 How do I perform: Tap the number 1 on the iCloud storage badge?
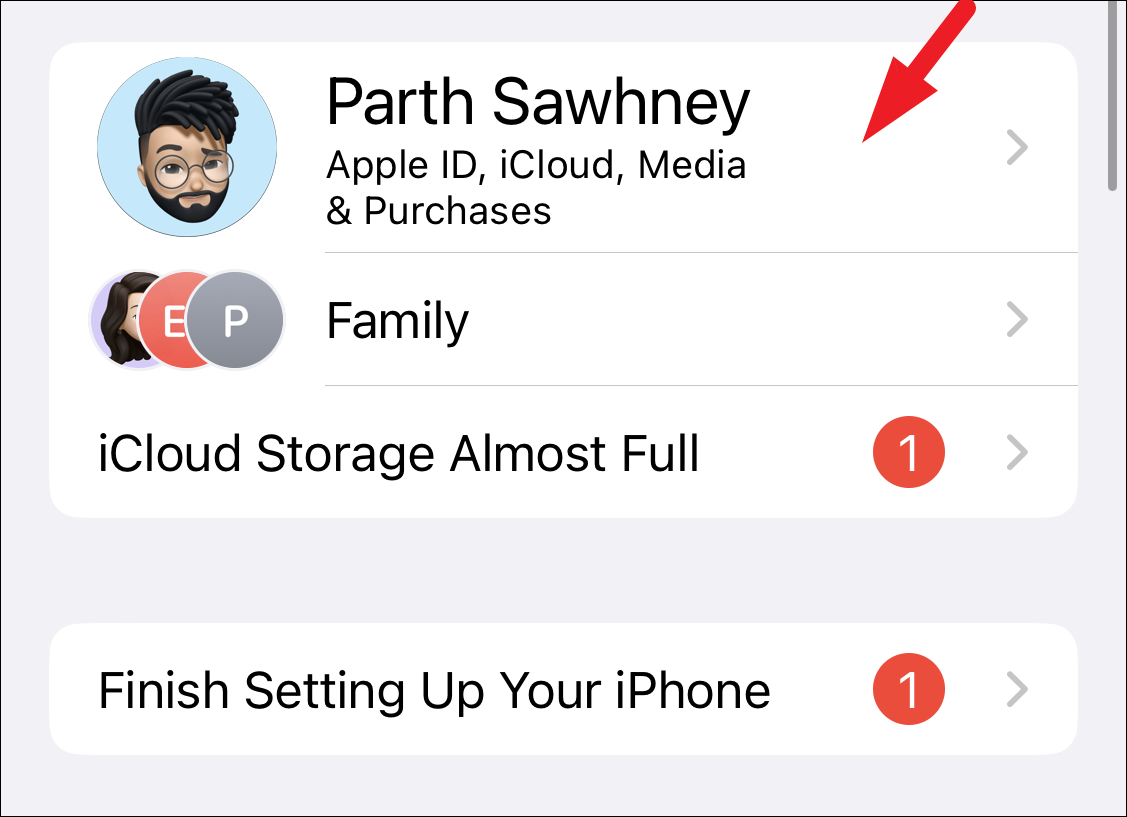coord(908,453)
